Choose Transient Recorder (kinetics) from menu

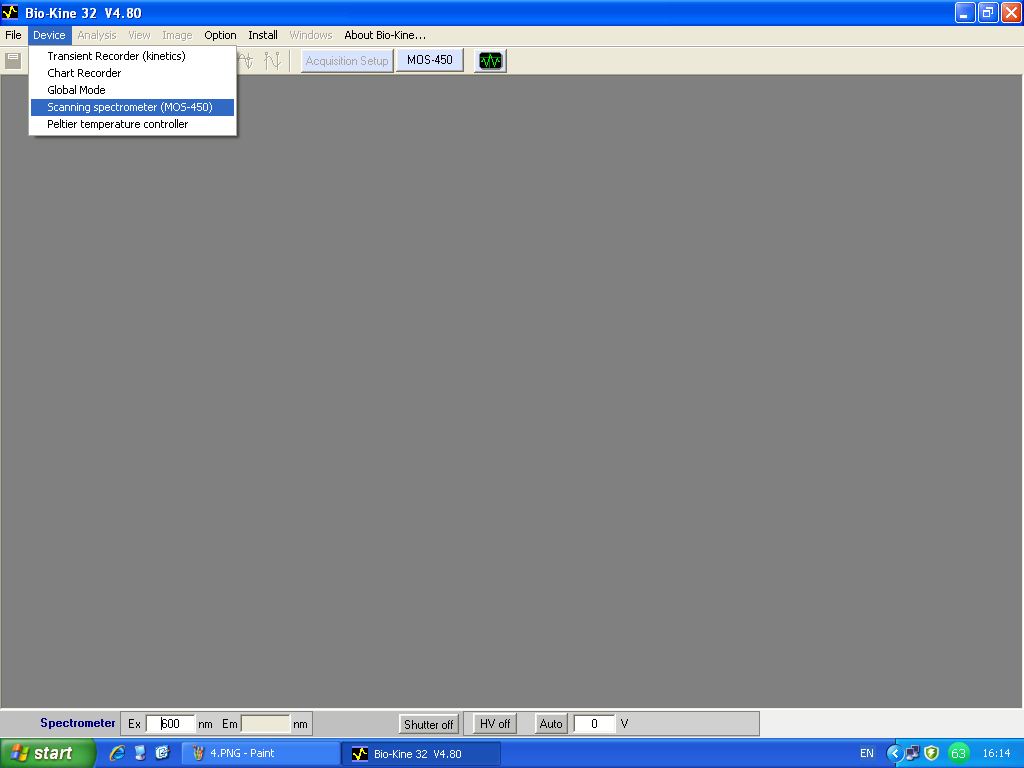click(x=116, y=56)
